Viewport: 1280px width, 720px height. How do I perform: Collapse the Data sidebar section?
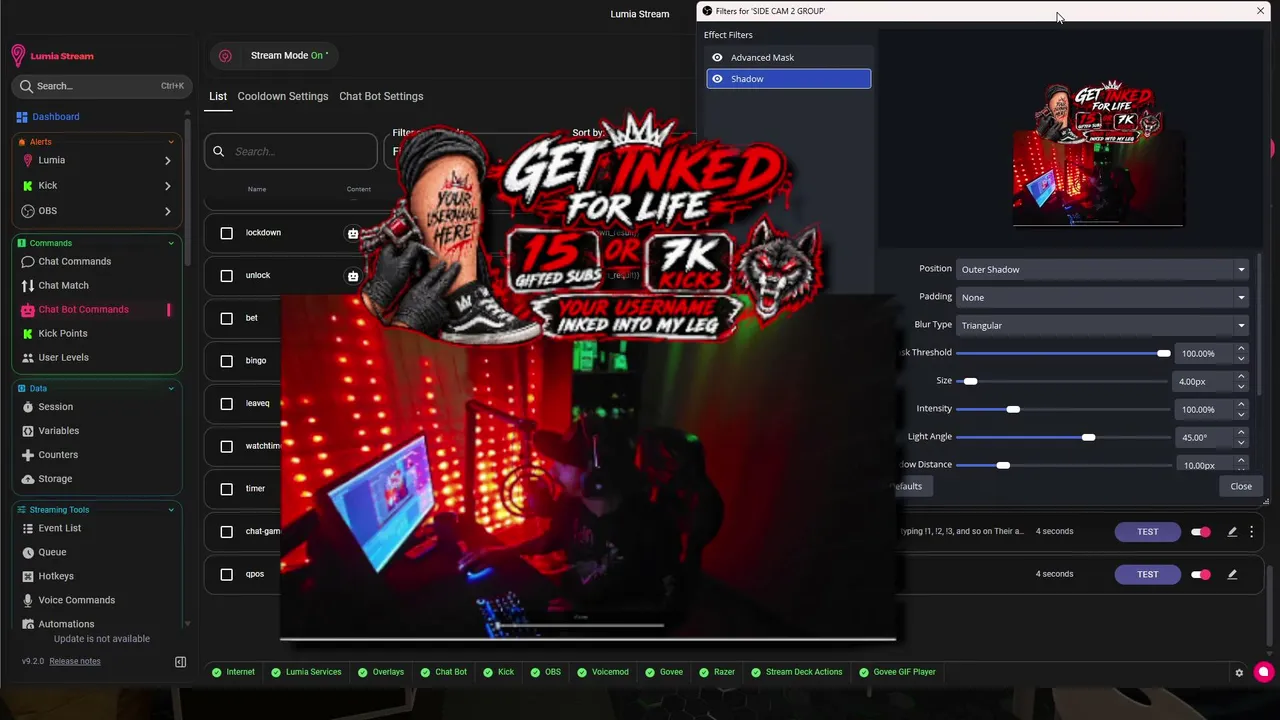[x=171, y=388]
